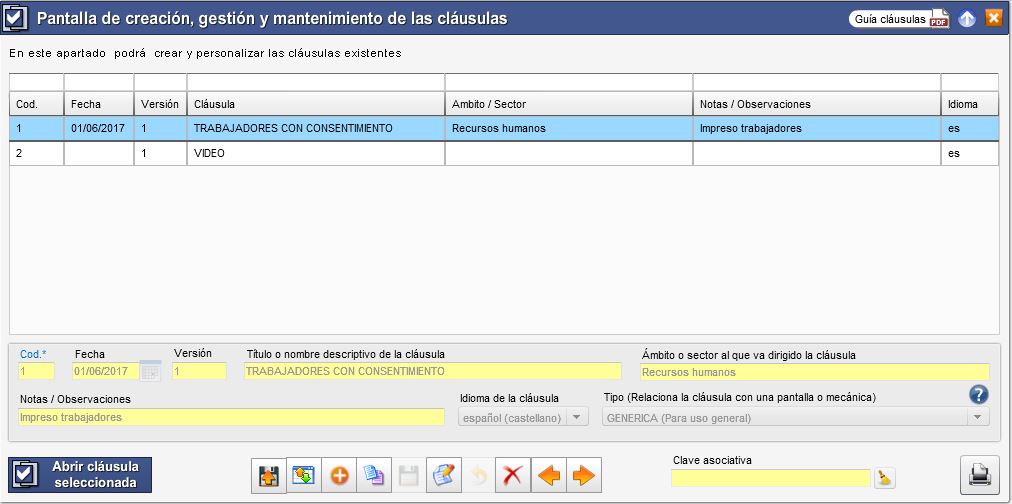The height and width of the screenshot is (504, 1012).
Task: Click the Clave asociativa input field
Action: tap(771, 478)
